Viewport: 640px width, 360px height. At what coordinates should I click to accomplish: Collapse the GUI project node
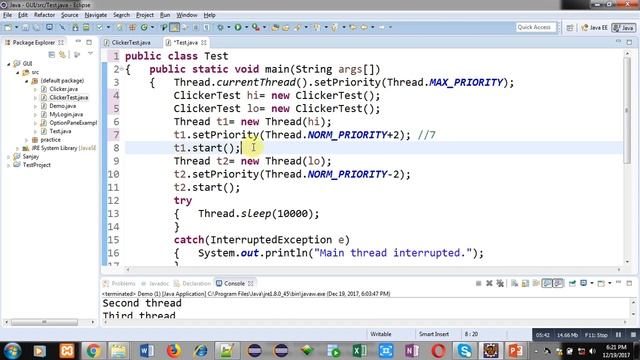tap(9, 64)
